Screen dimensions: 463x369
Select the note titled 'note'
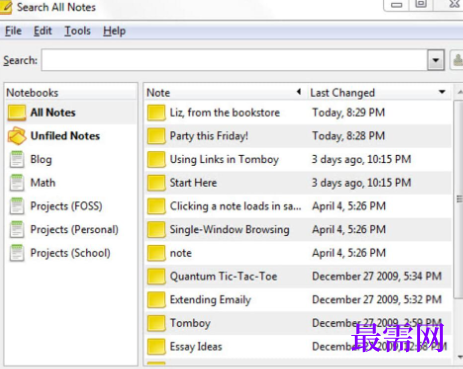181,253
